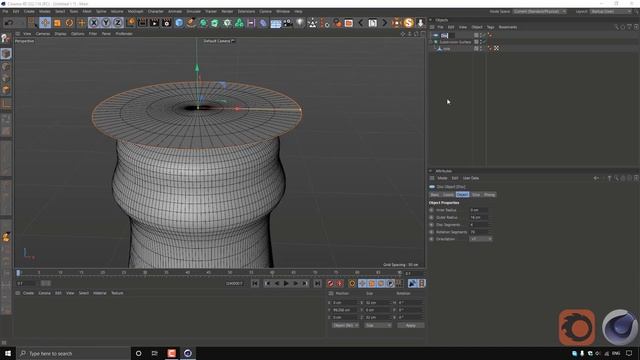Click the Apply button in Coordinates panel

411,325
